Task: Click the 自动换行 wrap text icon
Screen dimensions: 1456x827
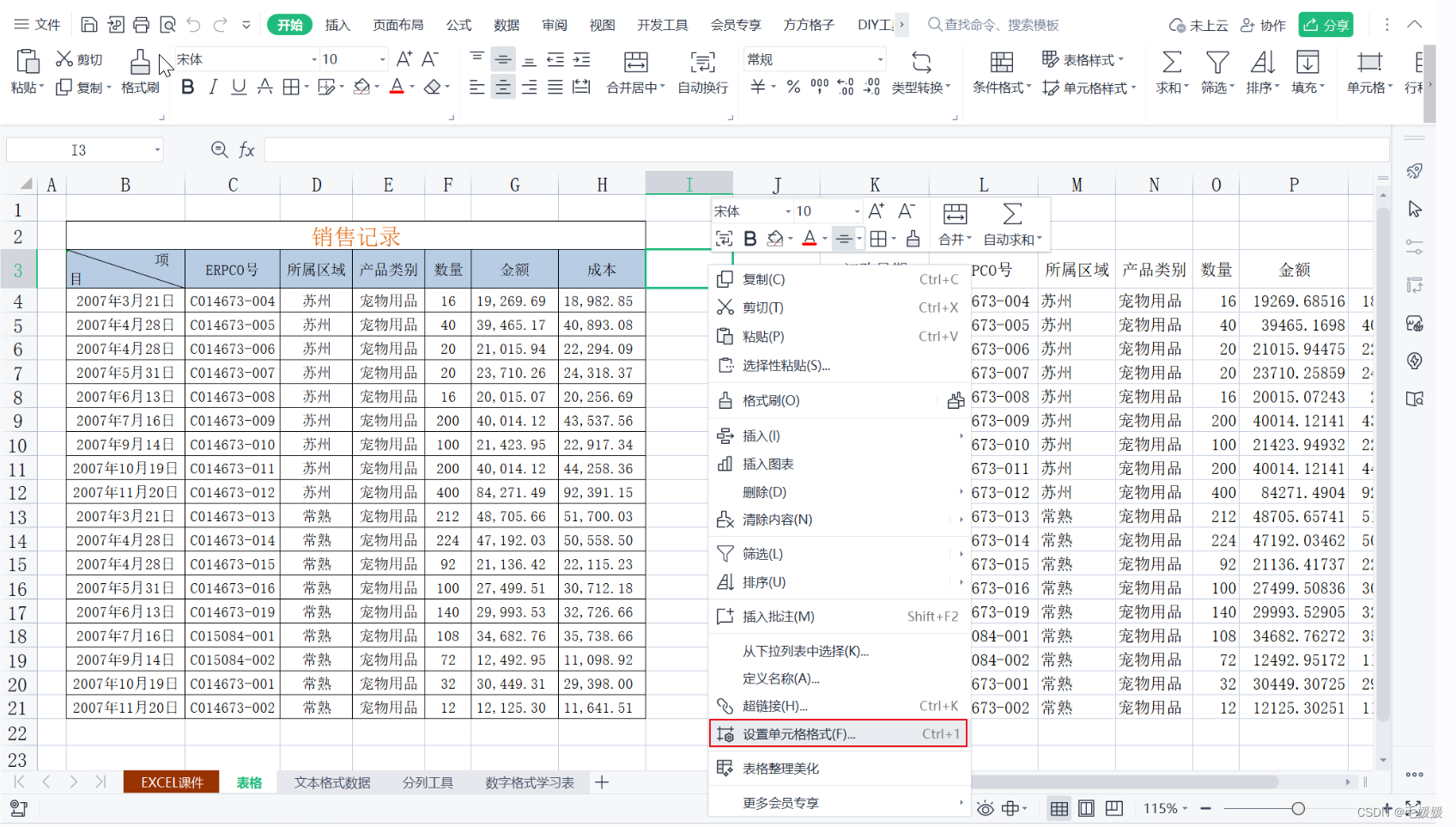Action: click(703, 62)
